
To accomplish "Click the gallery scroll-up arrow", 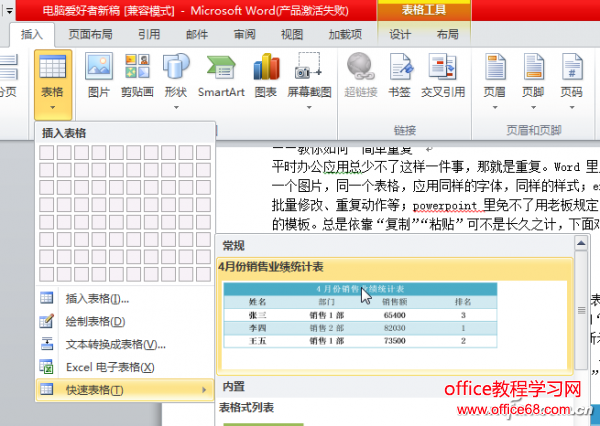I will tap(581, 243).
